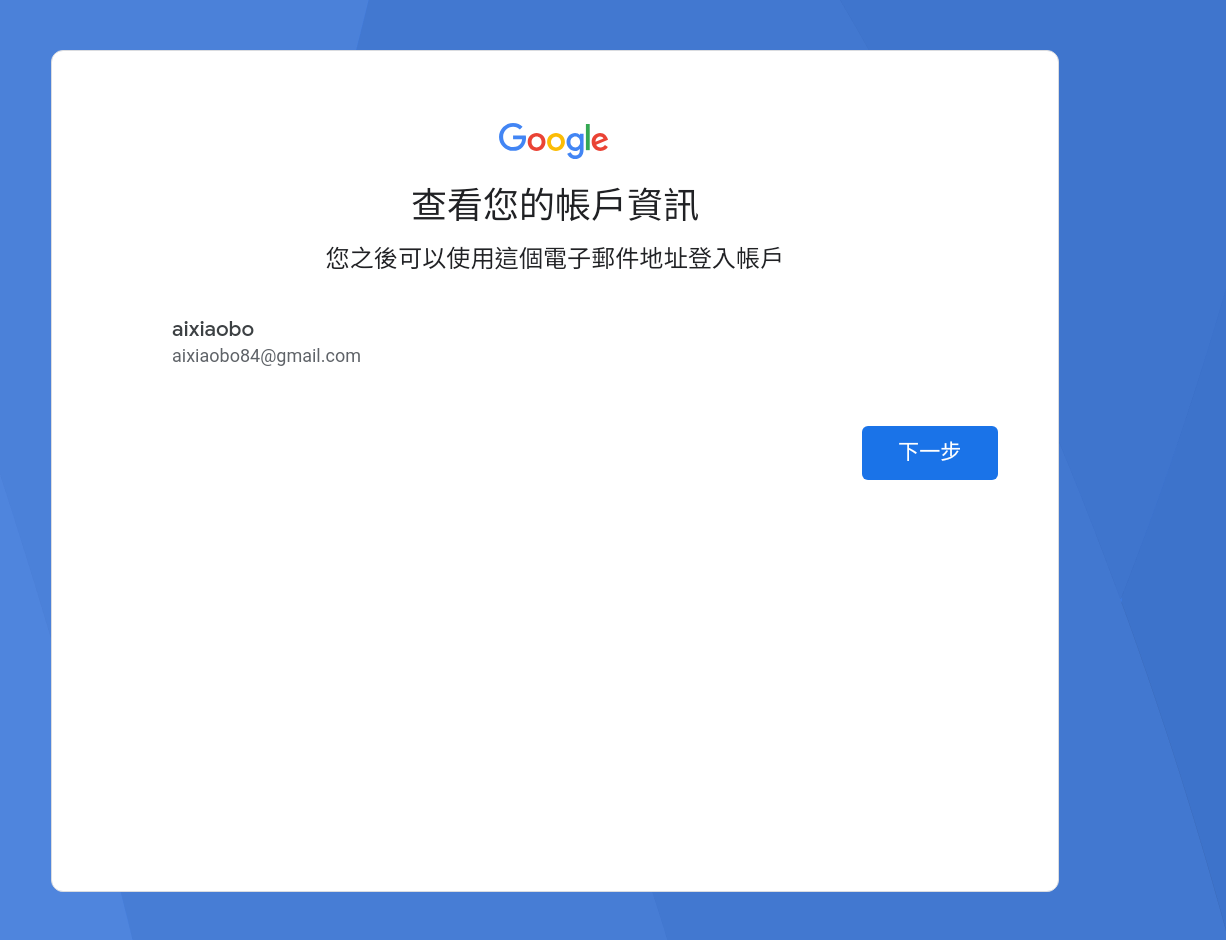Viewport: 1226px width, 940px height.
Task: Click the blue lowercase g in logo
Action: click(575, 144)
